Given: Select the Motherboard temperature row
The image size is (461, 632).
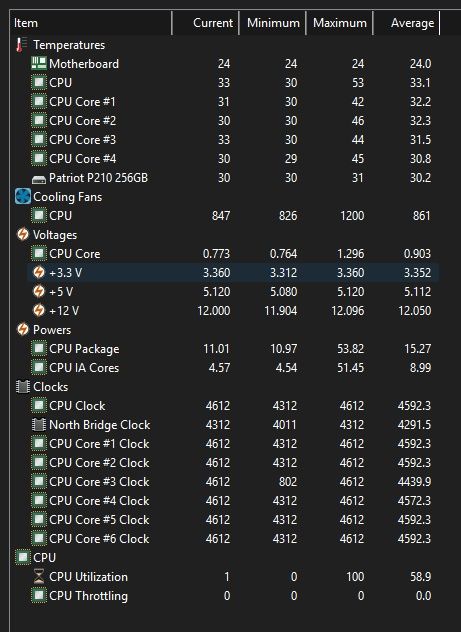Looking at the screenshot, I should [x=233, y=64].
